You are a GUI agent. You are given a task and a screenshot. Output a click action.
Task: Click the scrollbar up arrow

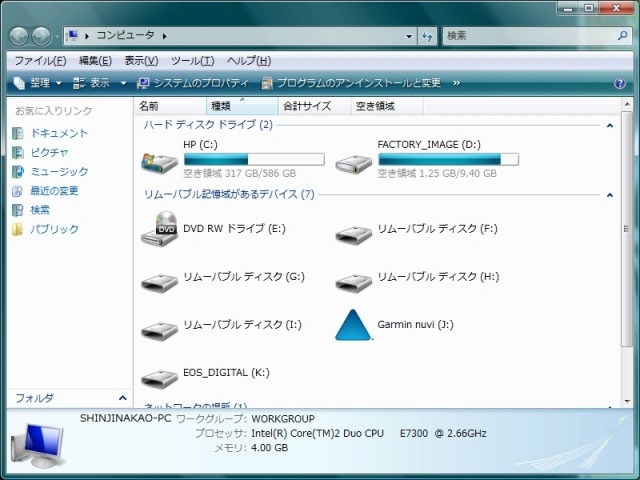(627, 105)
